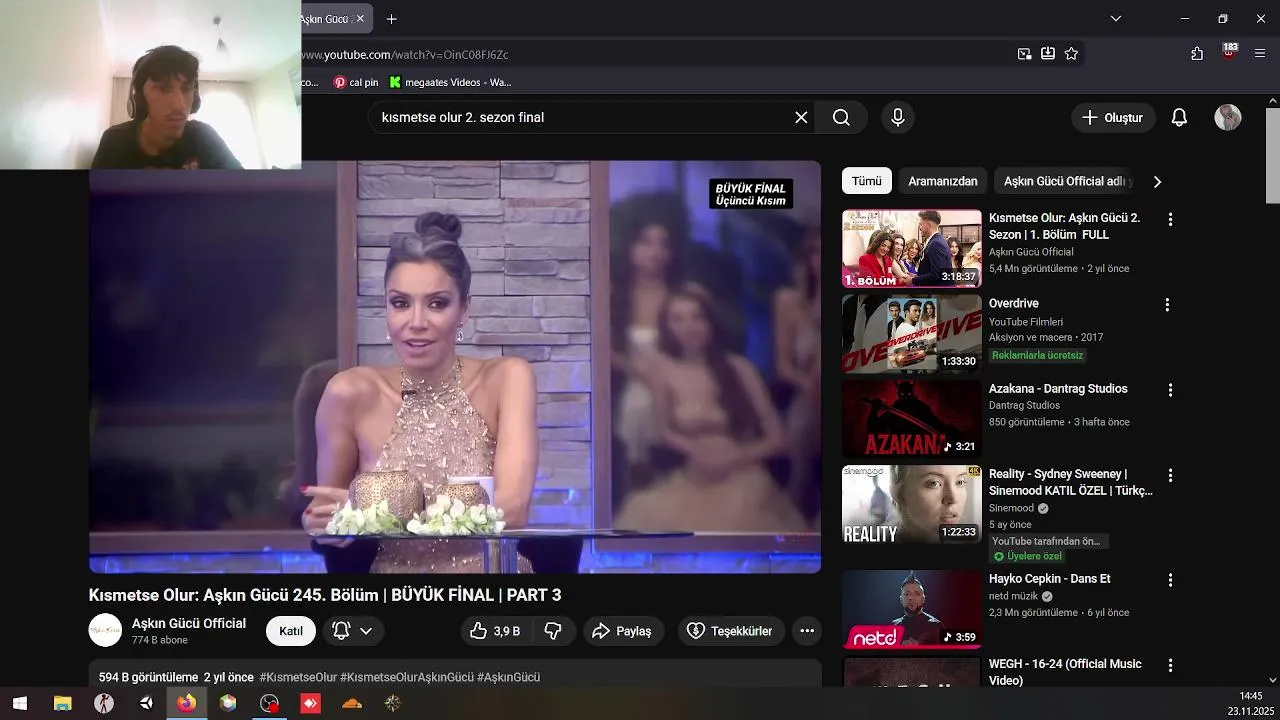The height and width of the screenshot is (720, 1280).
Task: Open the cal pin bookmark
Action: (x=356, y=82)
